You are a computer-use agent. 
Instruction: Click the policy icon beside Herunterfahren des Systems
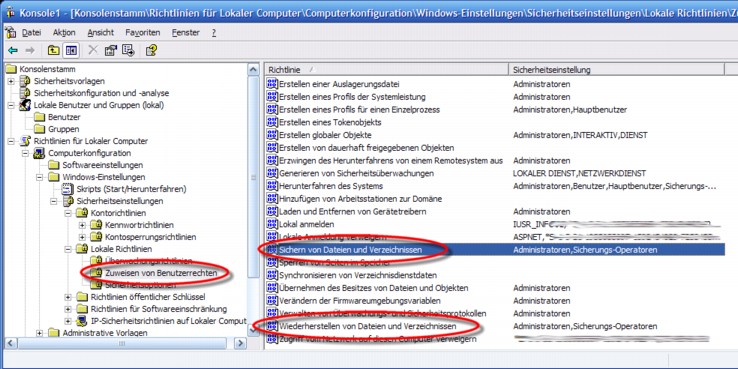[x=272, y=186]
